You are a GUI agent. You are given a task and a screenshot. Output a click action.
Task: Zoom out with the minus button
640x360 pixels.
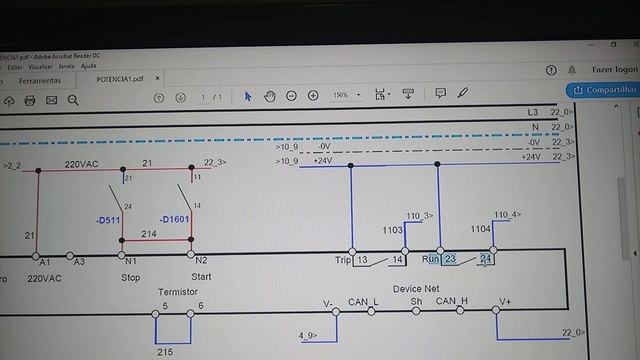click(x=291, y=96)
